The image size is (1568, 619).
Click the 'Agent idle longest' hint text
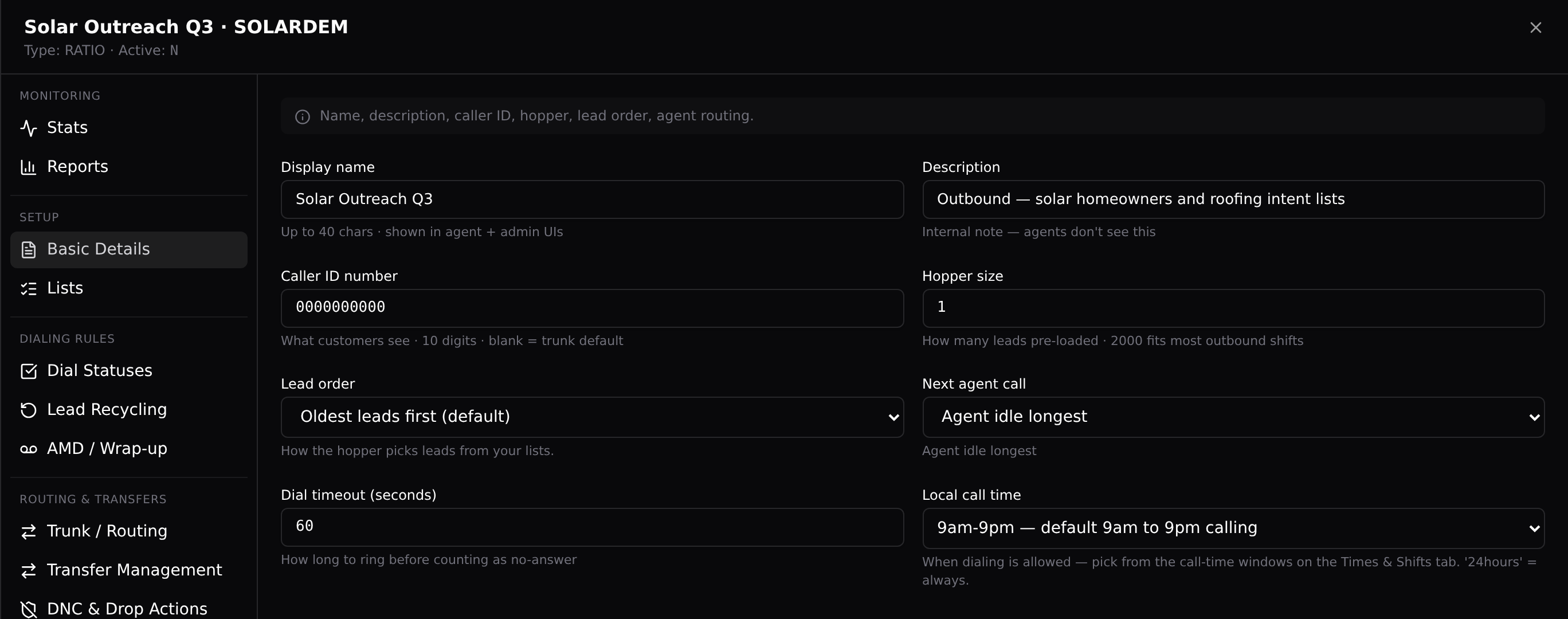[x=979, y=451]
